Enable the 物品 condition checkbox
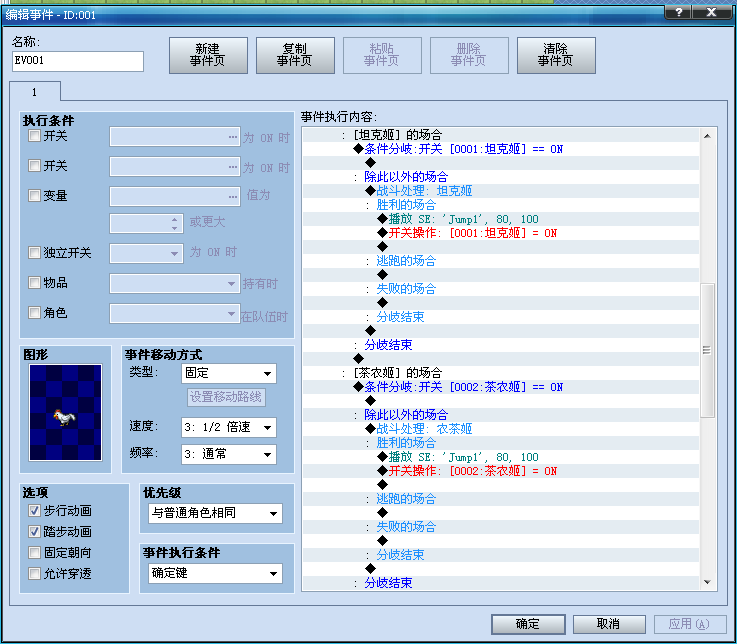 coord(34,283)
